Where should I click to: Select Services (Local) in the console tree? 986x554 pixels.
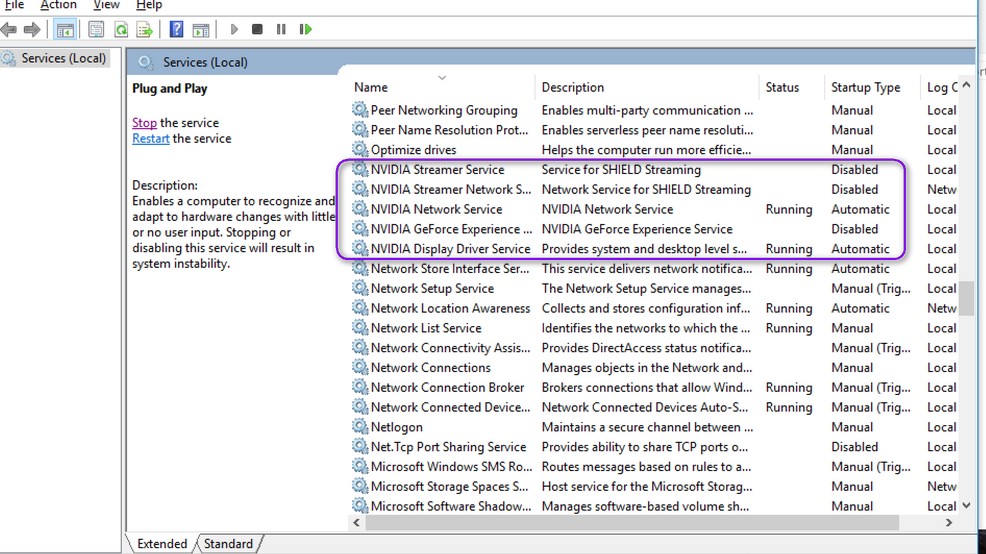63,58
